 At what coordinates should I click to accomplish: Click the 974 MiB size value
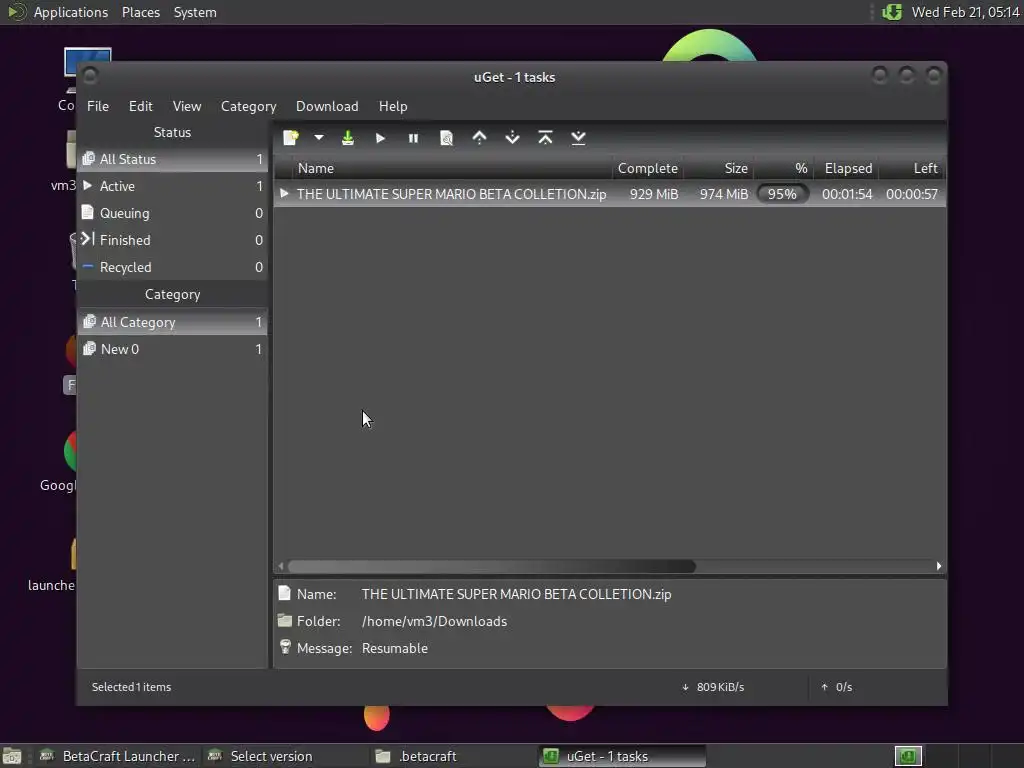[724, 194]
